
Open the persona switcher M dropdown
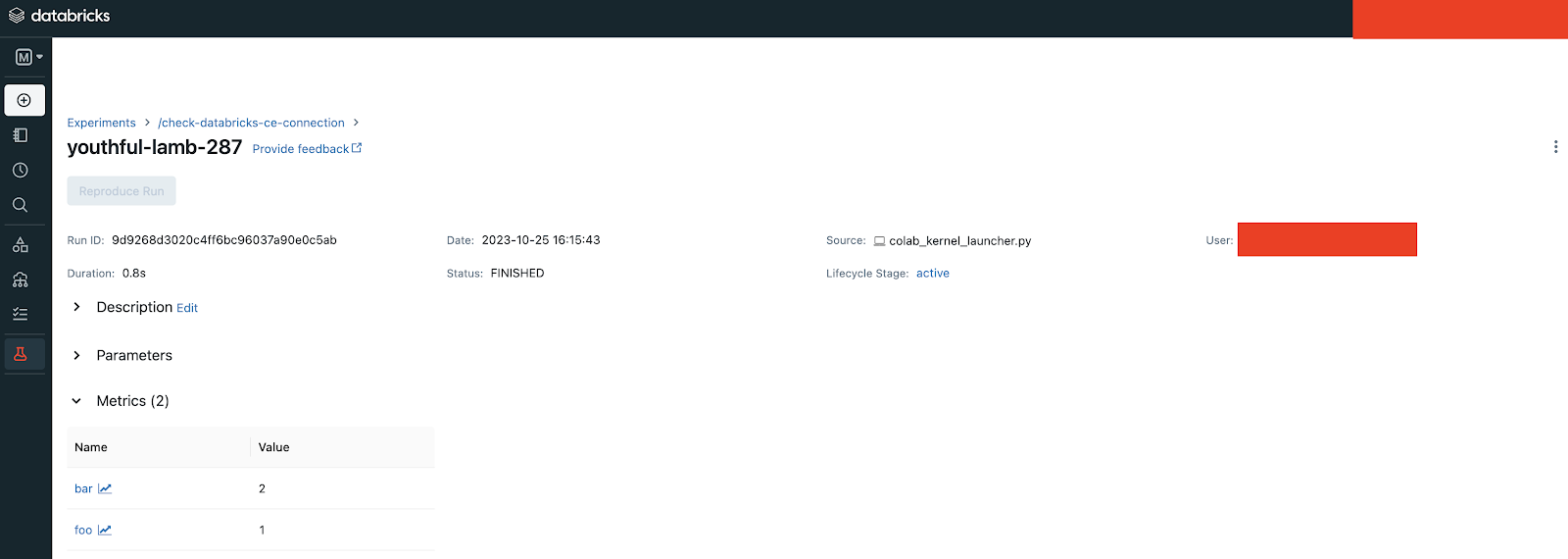point(28,57)
